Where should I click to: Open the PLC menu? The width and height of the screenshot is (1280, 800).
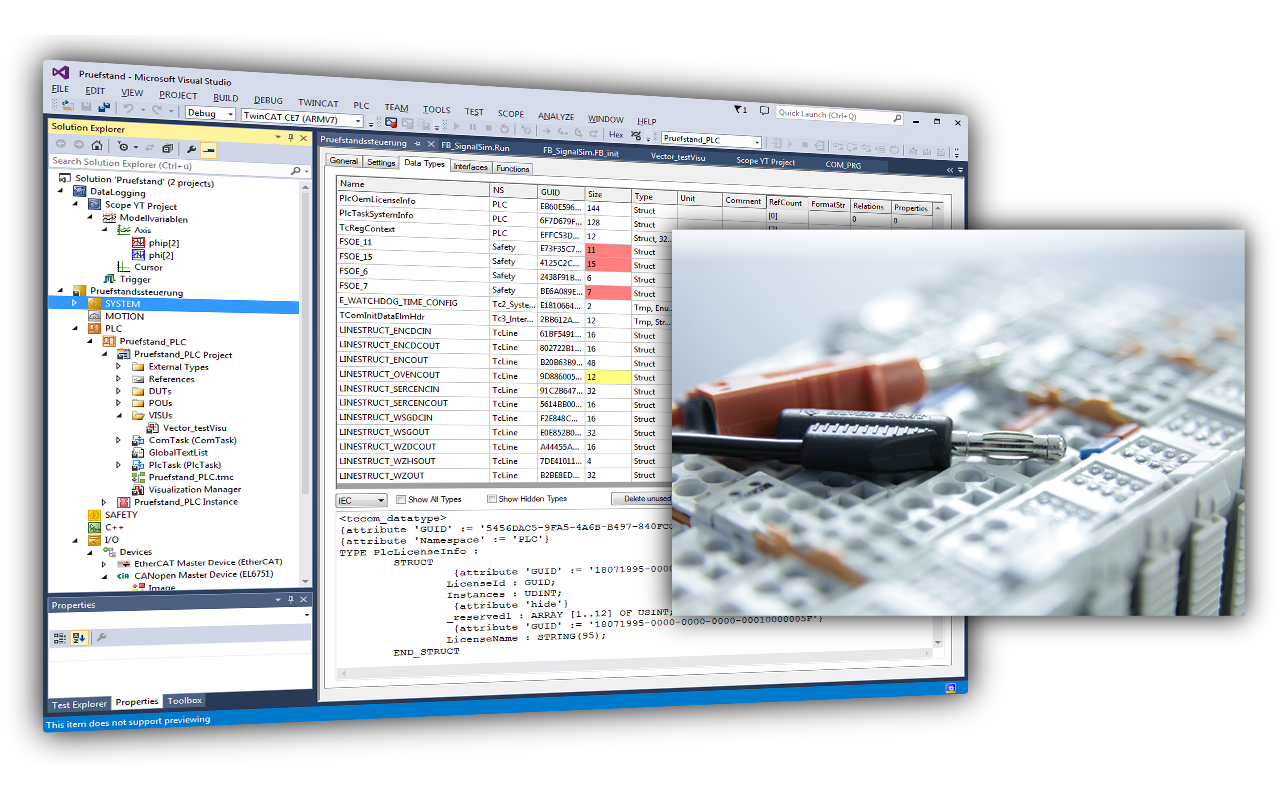click(361, 105)
